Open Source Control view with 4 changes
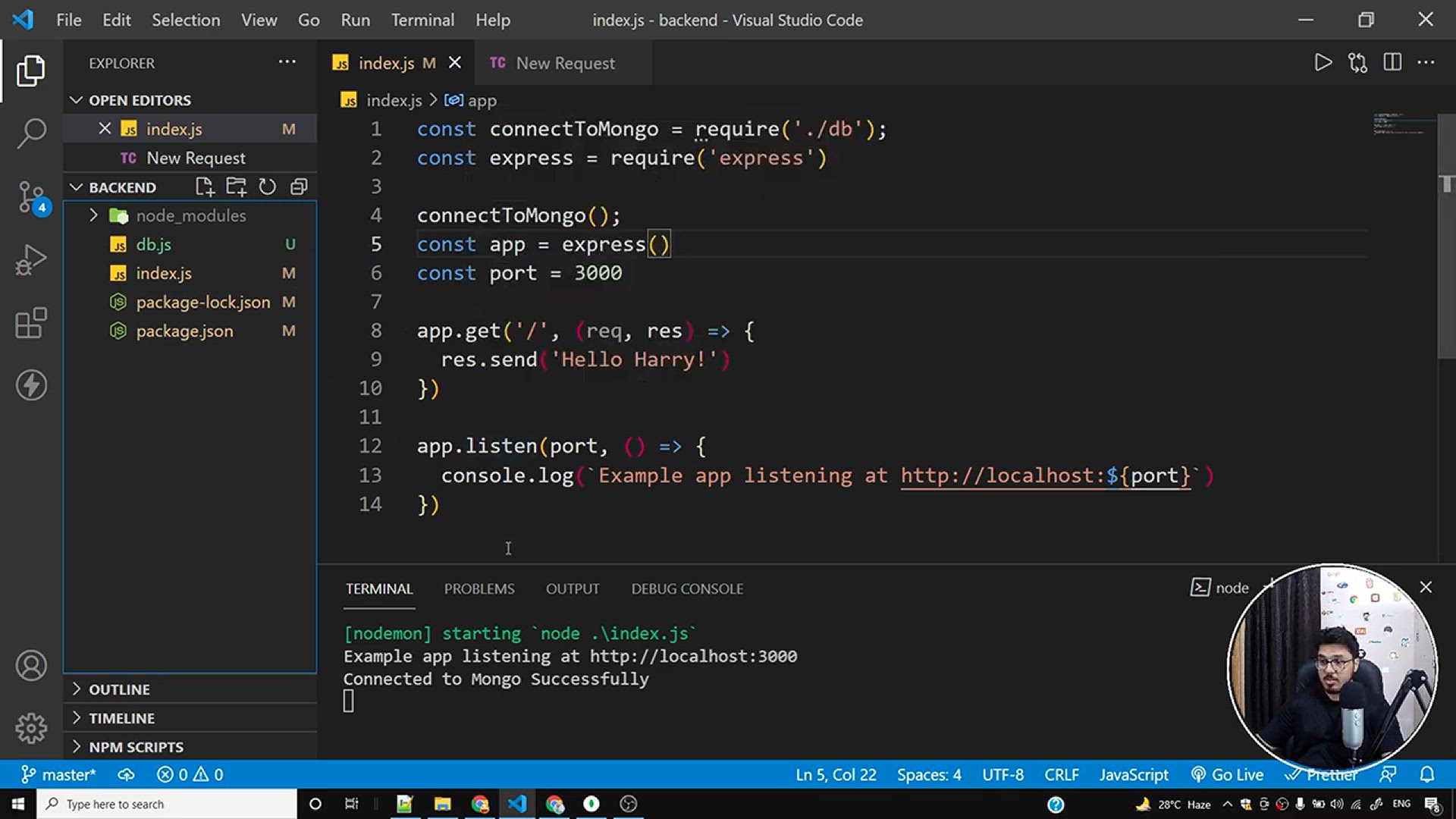The width and height of the screenshot is (1456, 819). point(33,198)
